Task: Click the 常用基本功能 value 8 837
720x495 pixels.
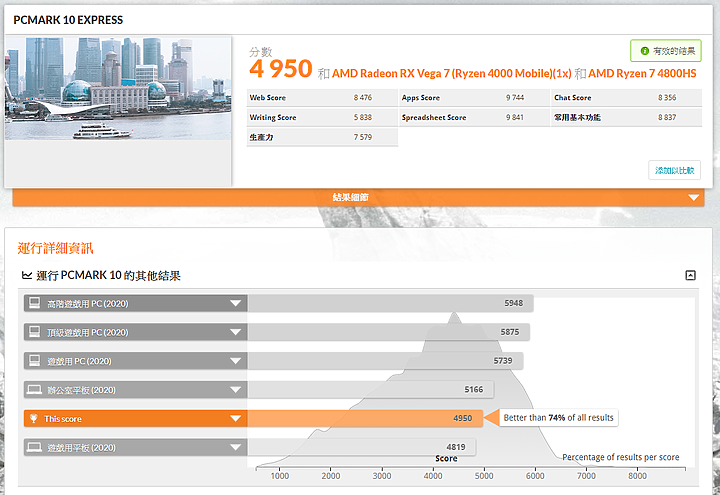Action: (x=667, y=118)
